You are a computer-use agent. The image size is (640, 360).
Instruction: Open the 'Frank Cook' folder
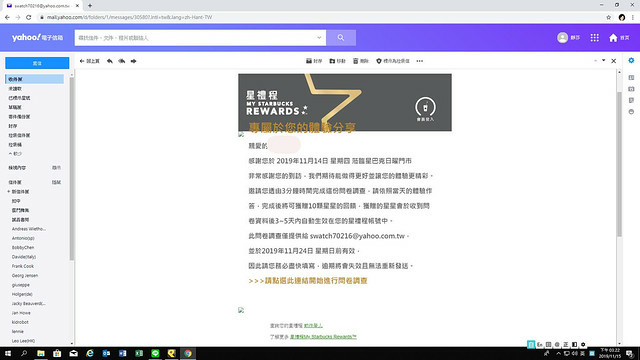click(22, 266)
